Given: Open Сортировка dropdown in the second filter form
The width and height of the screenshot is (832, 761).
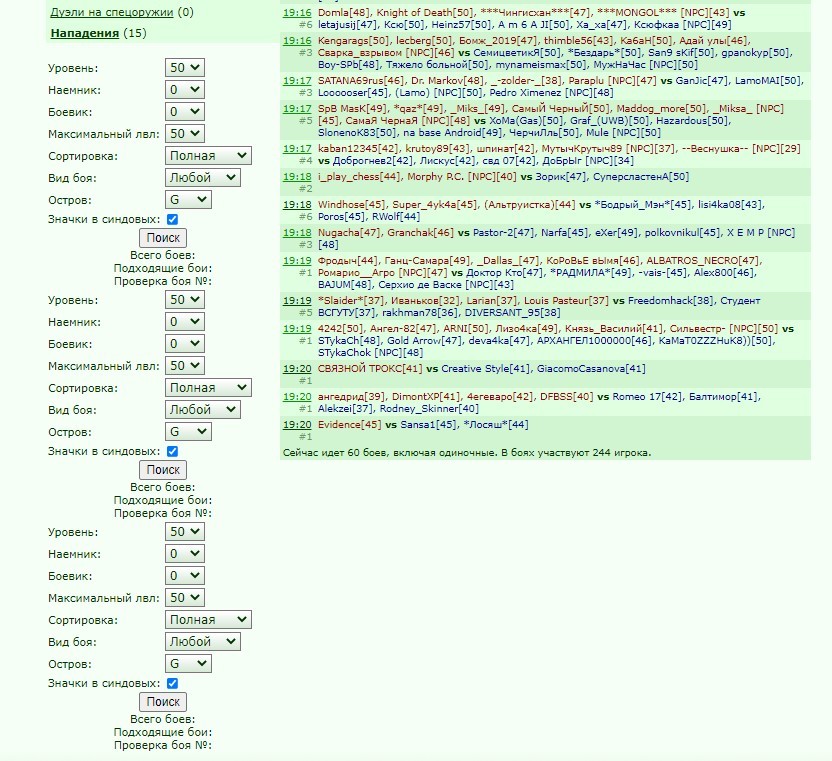Looking at the screenshot, I should tap(208, 387).
